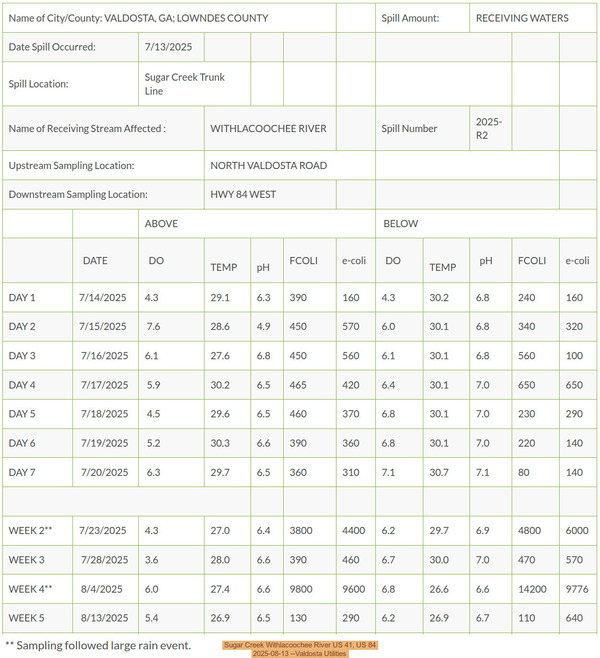The height and width of the screenshot is (658, 600).
Task: Select the DATE column header
Action: point(95,261)
